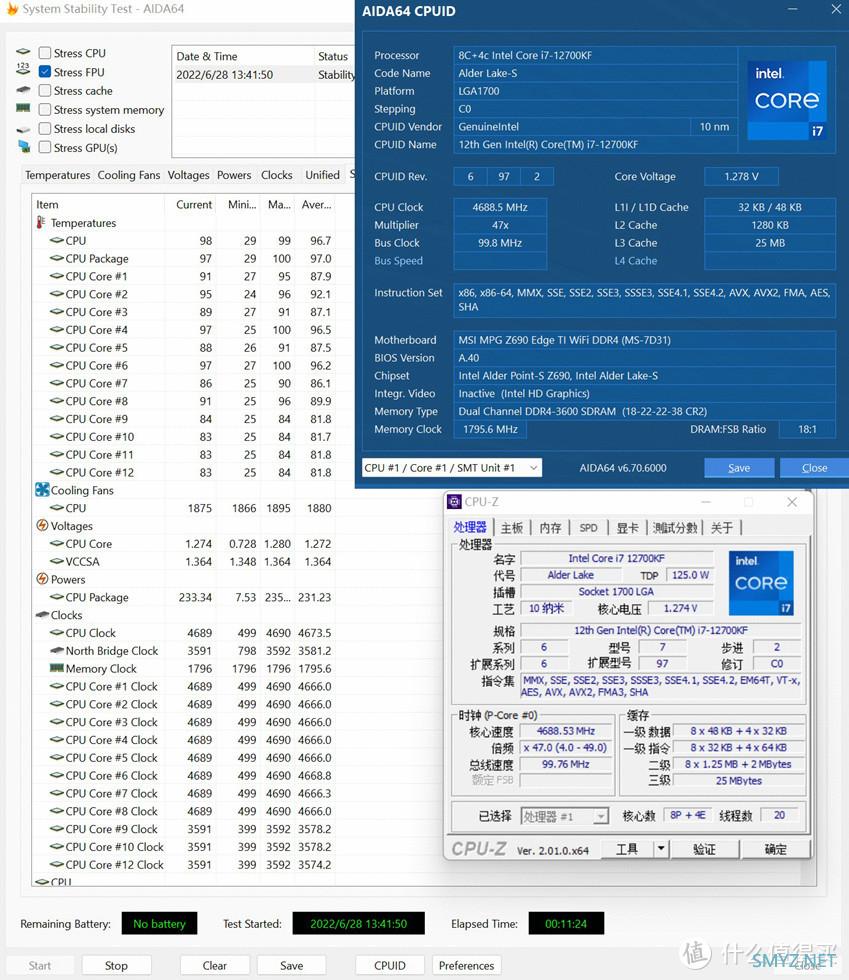Screen dimensions: 849x980
Task: Uncheck the Stress FPU checkbox
Action: tap(45, 71)
